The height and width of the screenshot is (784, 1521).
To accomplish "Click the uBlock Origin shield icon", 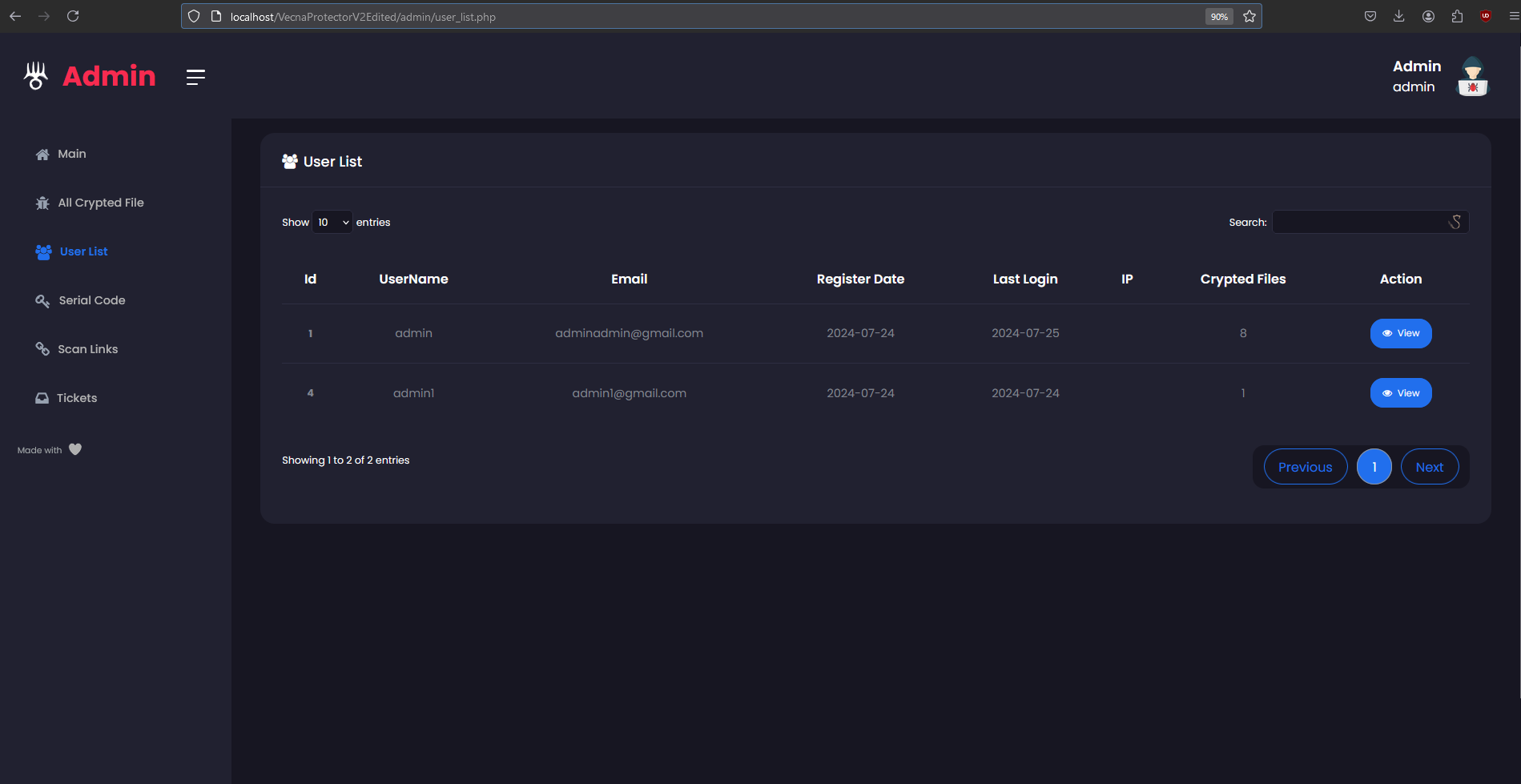I will [x=1486, y=16].
